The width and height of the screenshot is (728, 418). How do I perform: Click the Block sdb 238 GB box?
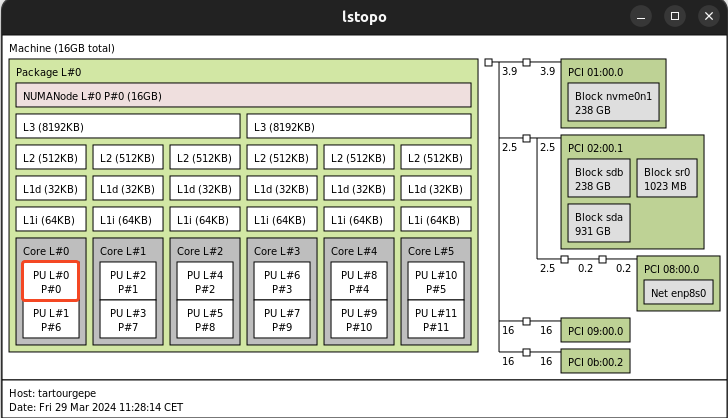click(599, 178)
